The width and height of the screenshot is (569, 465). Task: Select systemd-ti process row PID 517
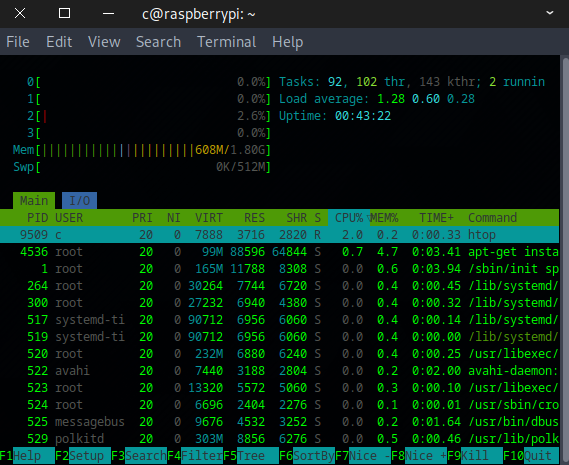pos(279,320)
